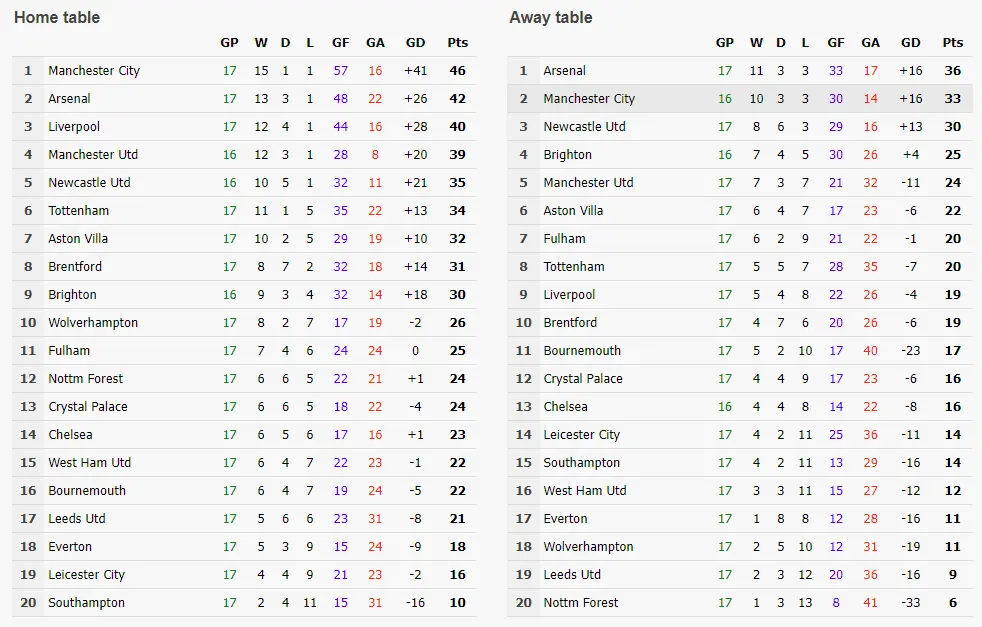
Task: Open Newcastle Utd in the Away table
Action: [584, 127]
